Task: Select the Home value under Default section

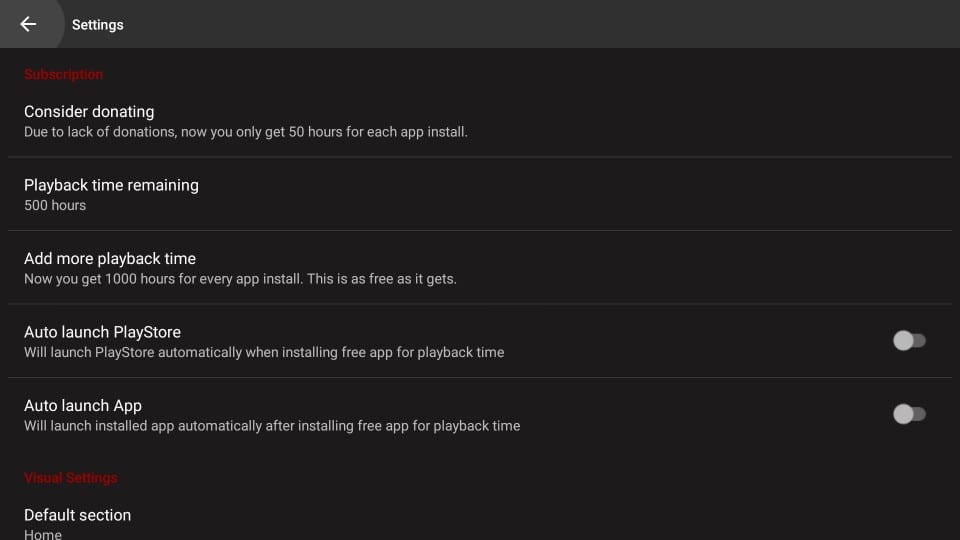Action: tap(43, 535)
